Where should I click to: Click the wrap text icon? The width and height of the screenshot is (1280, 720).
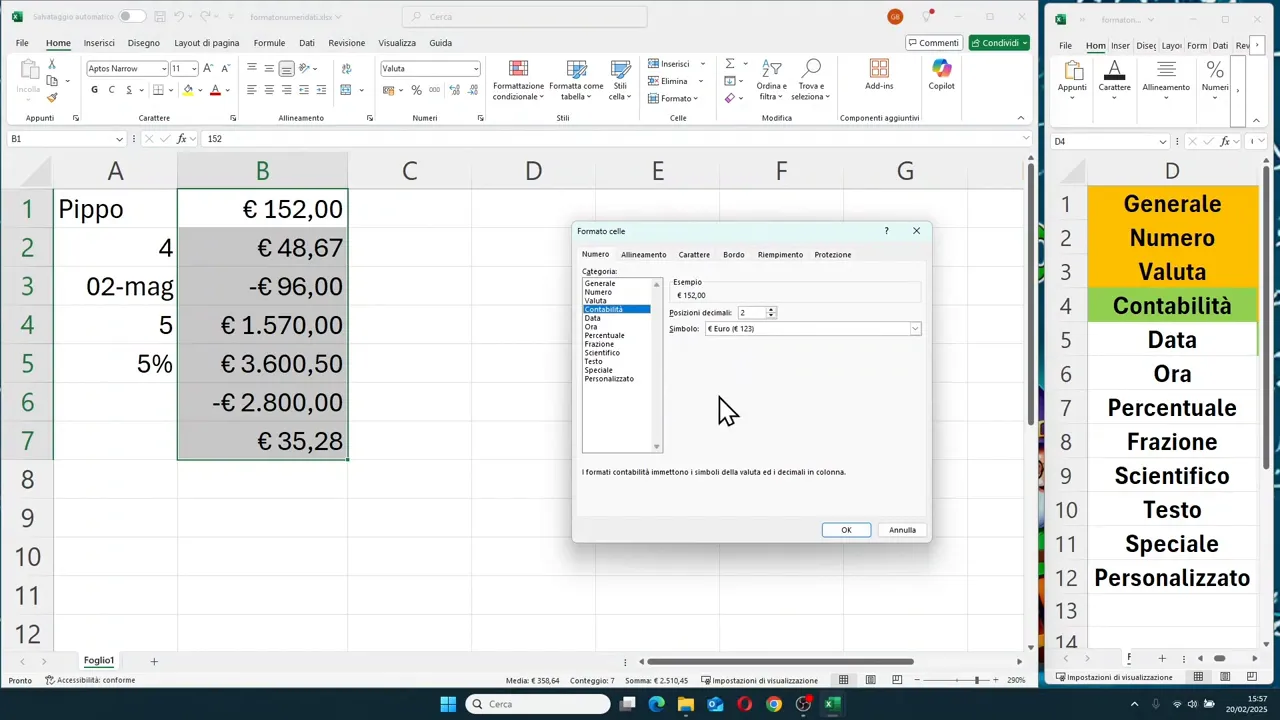point(346,68)
